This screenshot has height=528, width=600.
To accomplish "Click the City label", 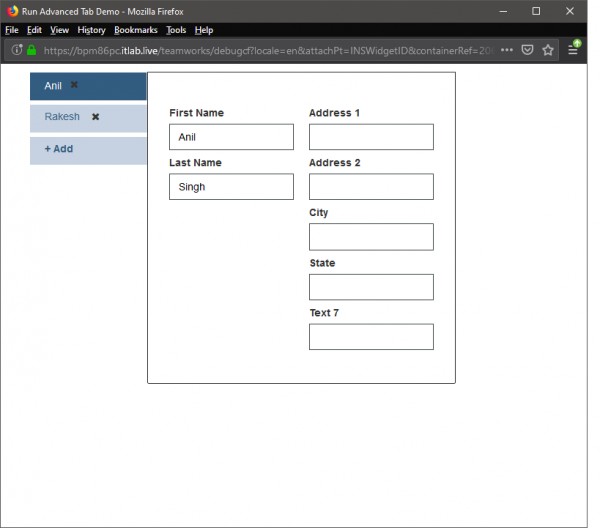I will pos(319,213).
